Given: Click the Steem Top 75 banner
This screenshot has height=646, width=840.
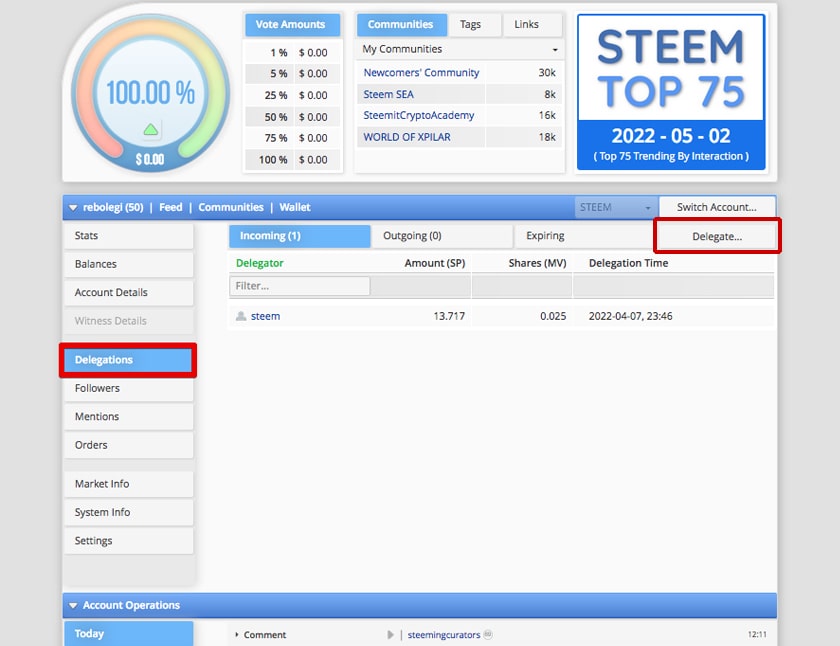Looking at the screenshot, I should [671, 92].
